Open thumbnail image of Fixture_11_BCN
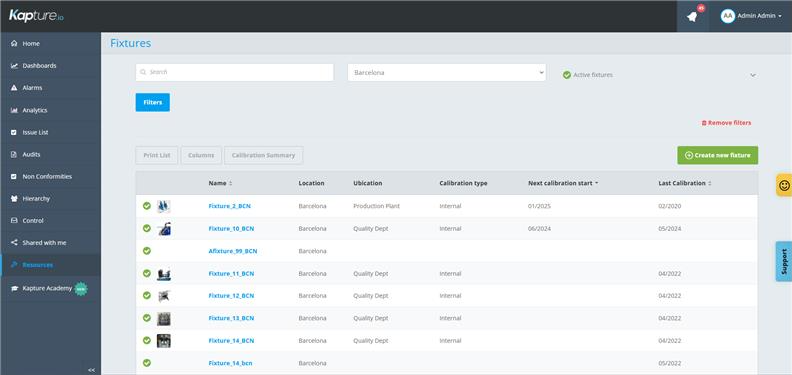The height and width of the screenshot is (375, 792). point(164,274)
